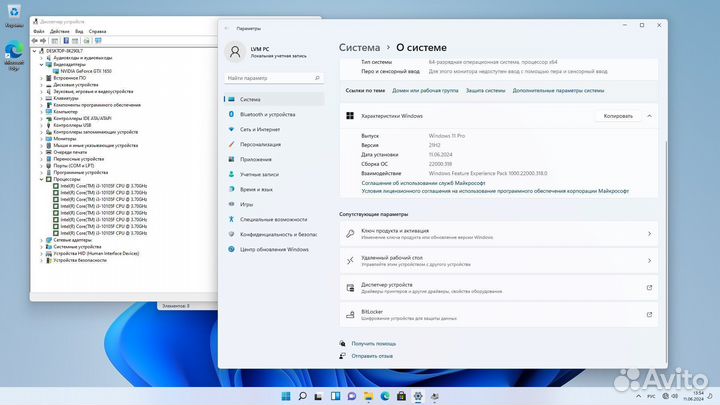The height and width of the screenshot is (405, 720).
Task: Click the Settings window back arrow
Action: pyautogui.click(x=226, y=28)
